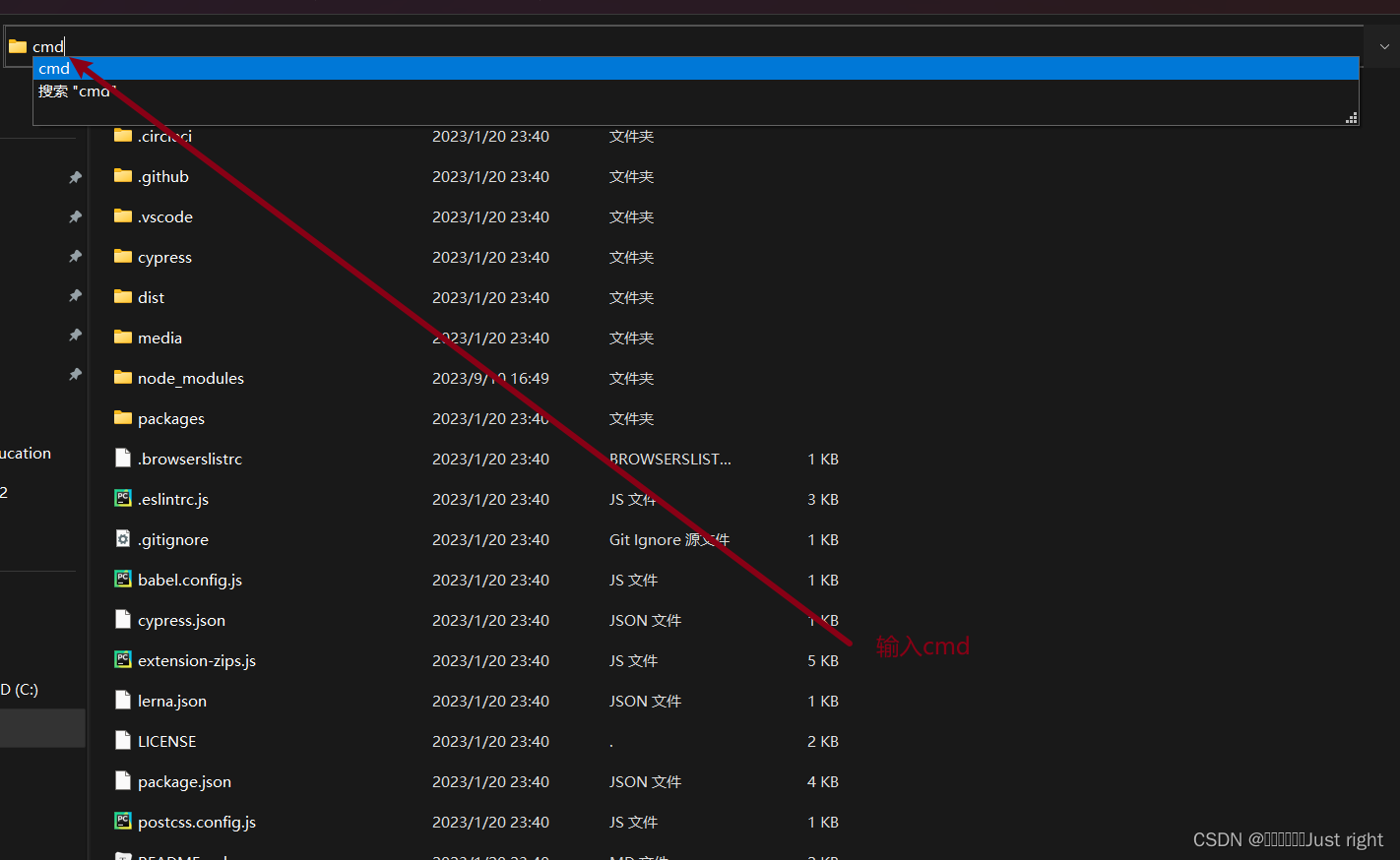1400x860 pixels.
Task: Select the lerna.json file name
Action: (172, 702)
